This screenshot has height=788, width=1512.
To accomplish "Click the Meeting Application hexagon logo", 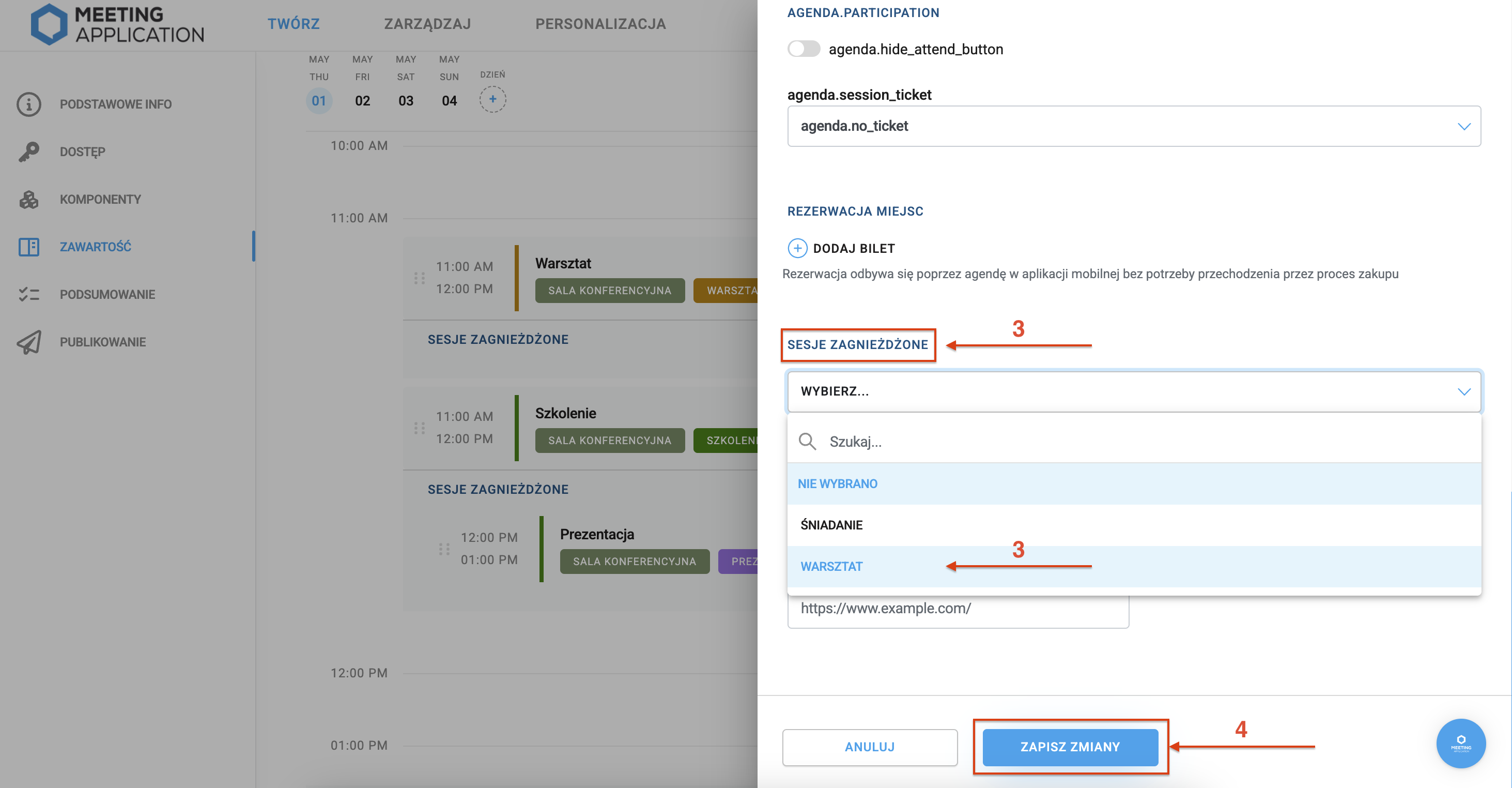I will (x=49, y=24).
